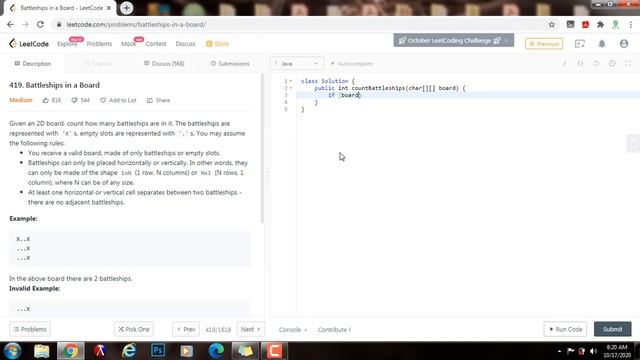
Task: Open Photoshop from taskbar
Action: [x=158, y=351]
